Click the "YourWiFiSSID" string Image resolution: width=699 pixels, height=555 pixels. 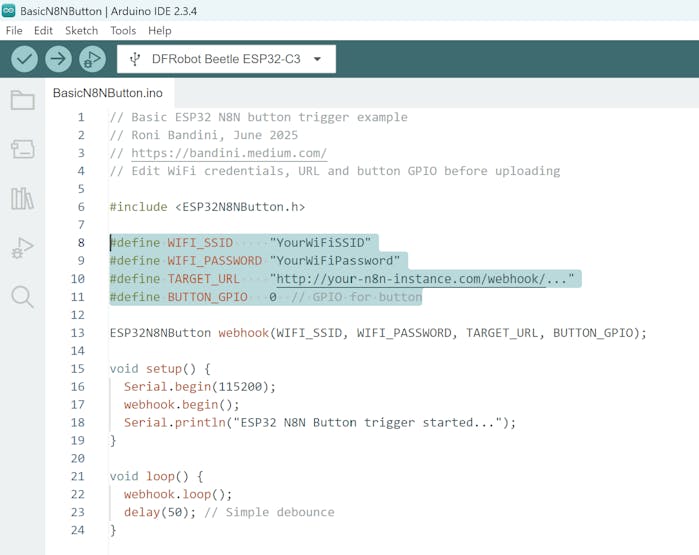tap(320, 243)
